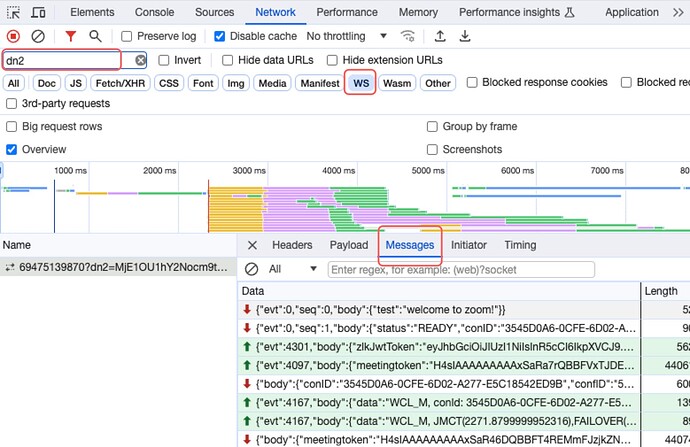Enable Group by frame
The image size is (690, 447).
click(432, 127)
